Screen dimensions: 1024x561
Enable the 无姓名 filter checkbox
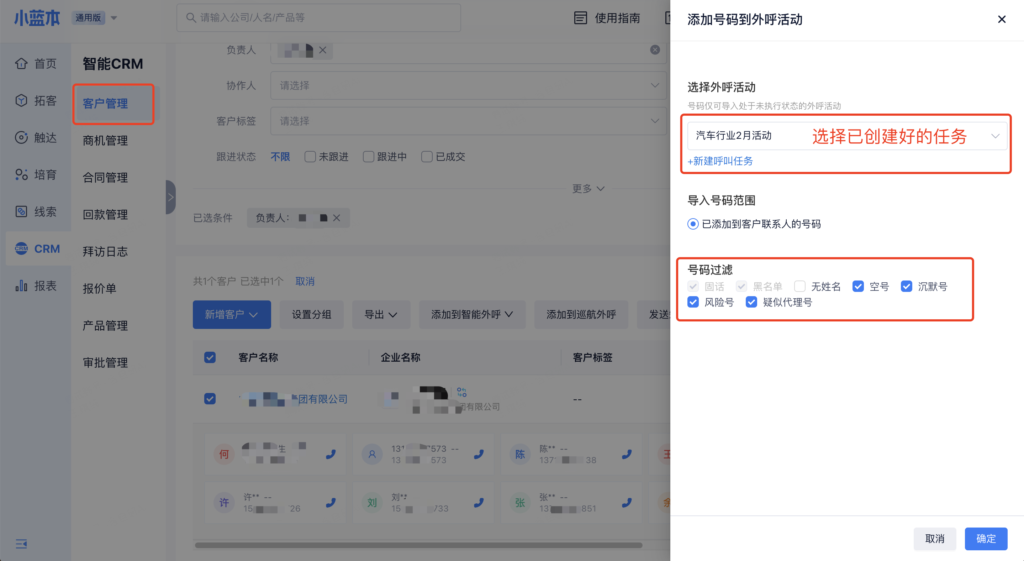pos(800,286)
